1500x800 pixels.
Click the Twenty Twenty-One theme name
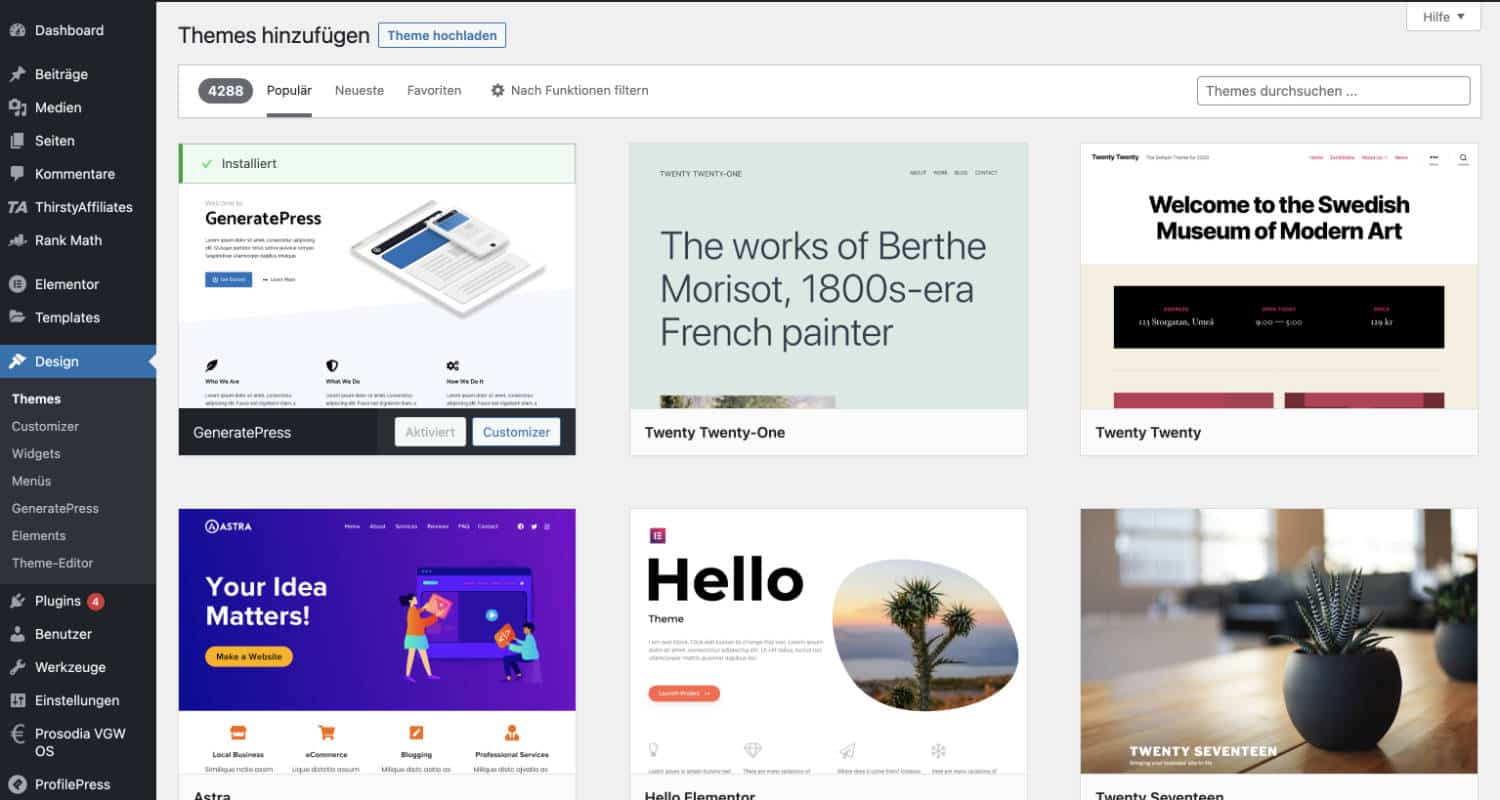714,432
